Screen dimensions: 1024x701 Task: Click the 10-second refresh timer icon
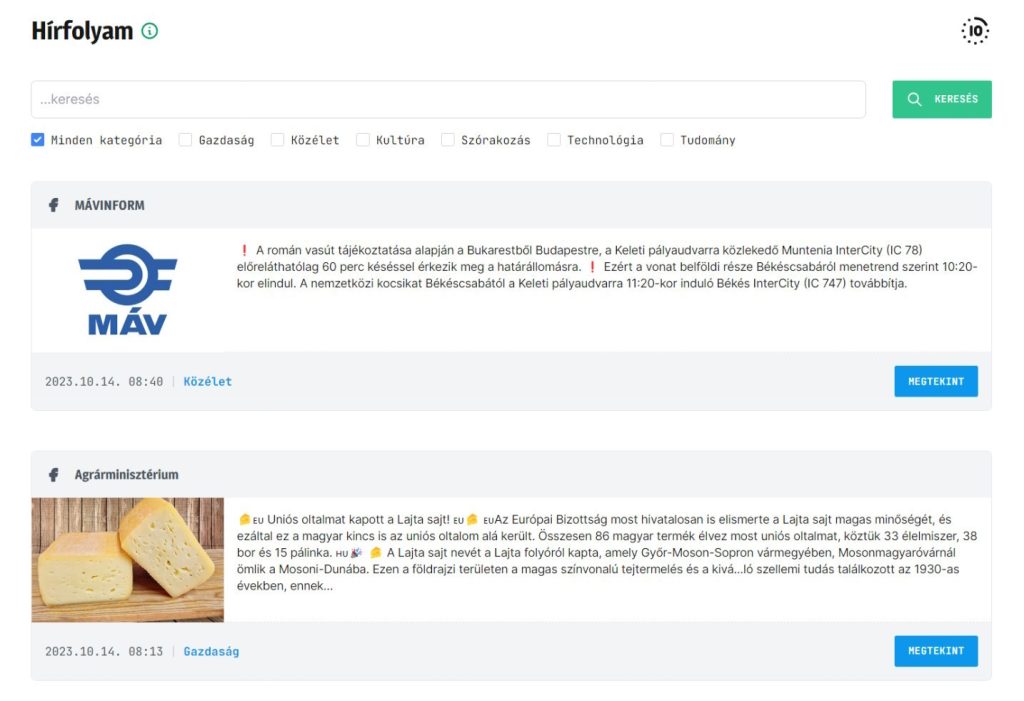pyautogui.click(x=974, y=31)
